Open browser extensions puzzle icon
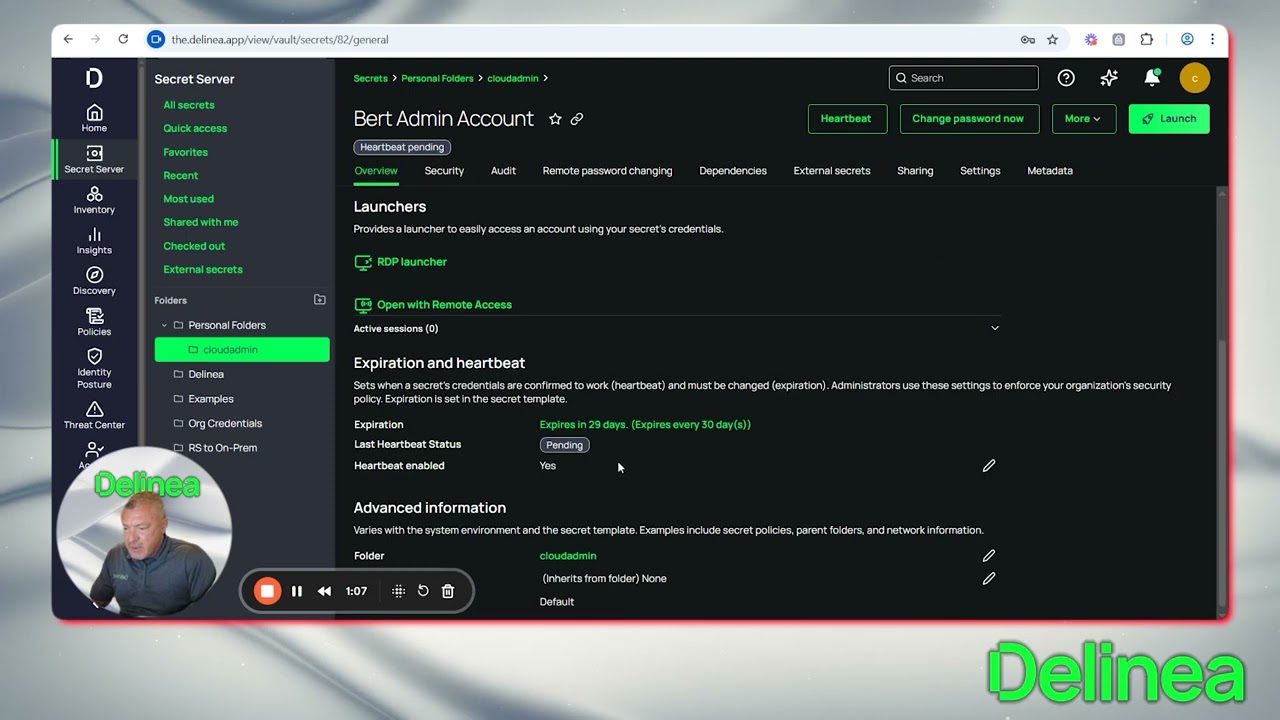Screen dimensions: 1280x720 point(1146,40)
